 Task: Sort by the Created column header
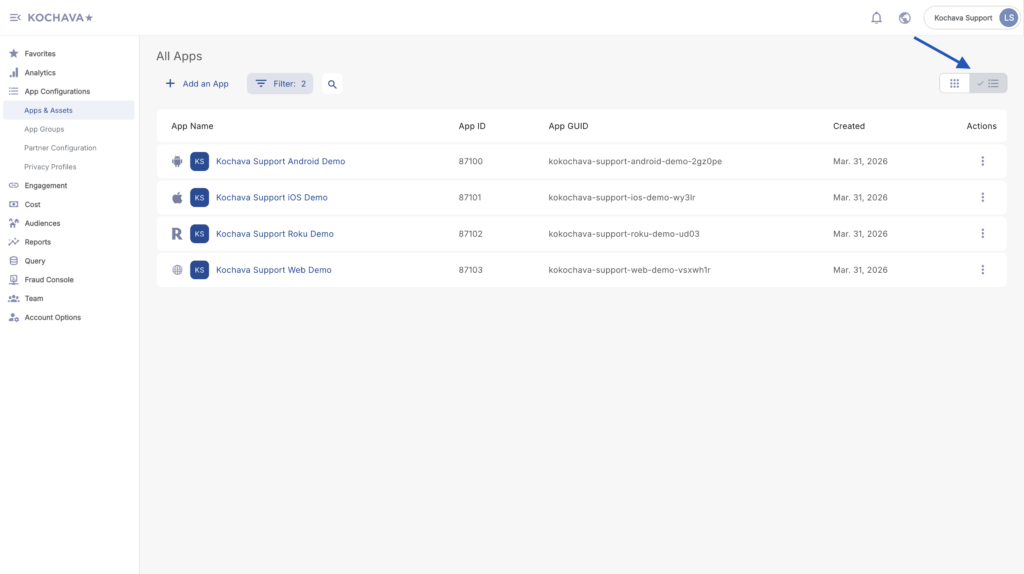848,126
